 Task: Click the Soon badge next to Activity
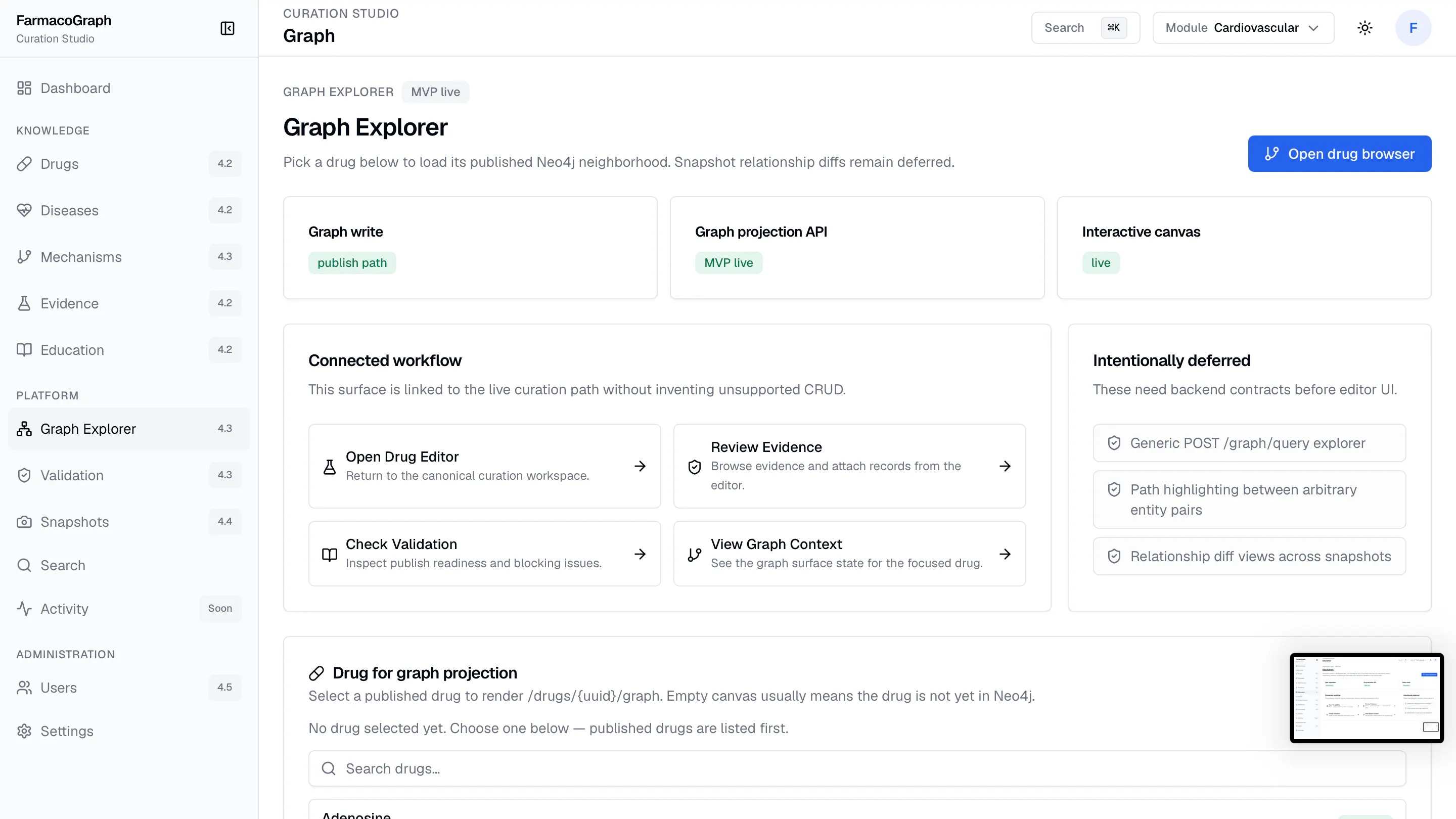coord(220,609)
